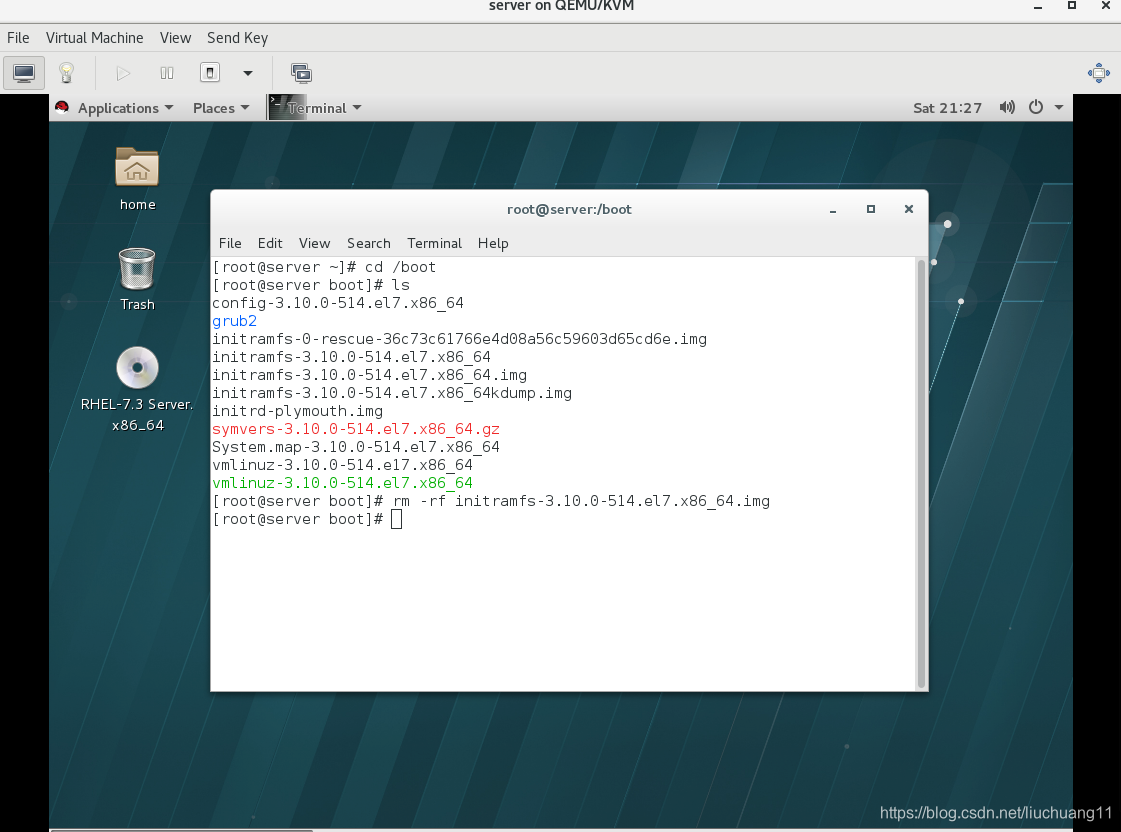Viewport: 1121px width, 832px height.
Task: Click the terminal cursor at the prompt
Action: pyautogui.click(x=397, y=520)
